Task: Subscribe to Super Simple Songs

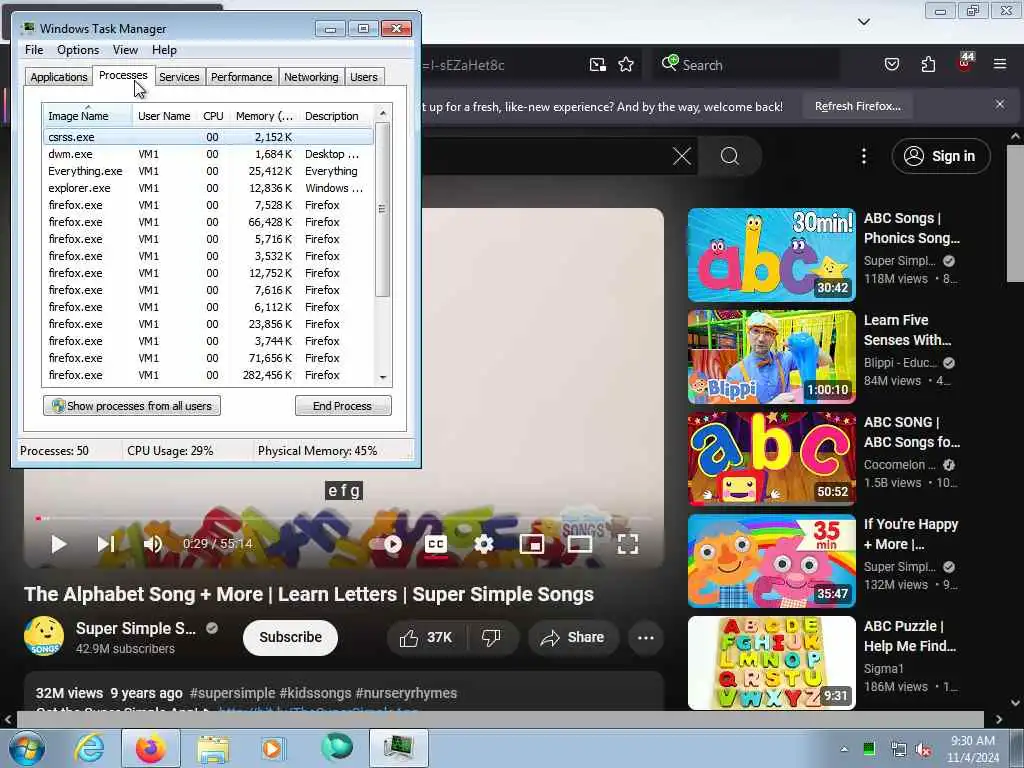Action: 290,637
